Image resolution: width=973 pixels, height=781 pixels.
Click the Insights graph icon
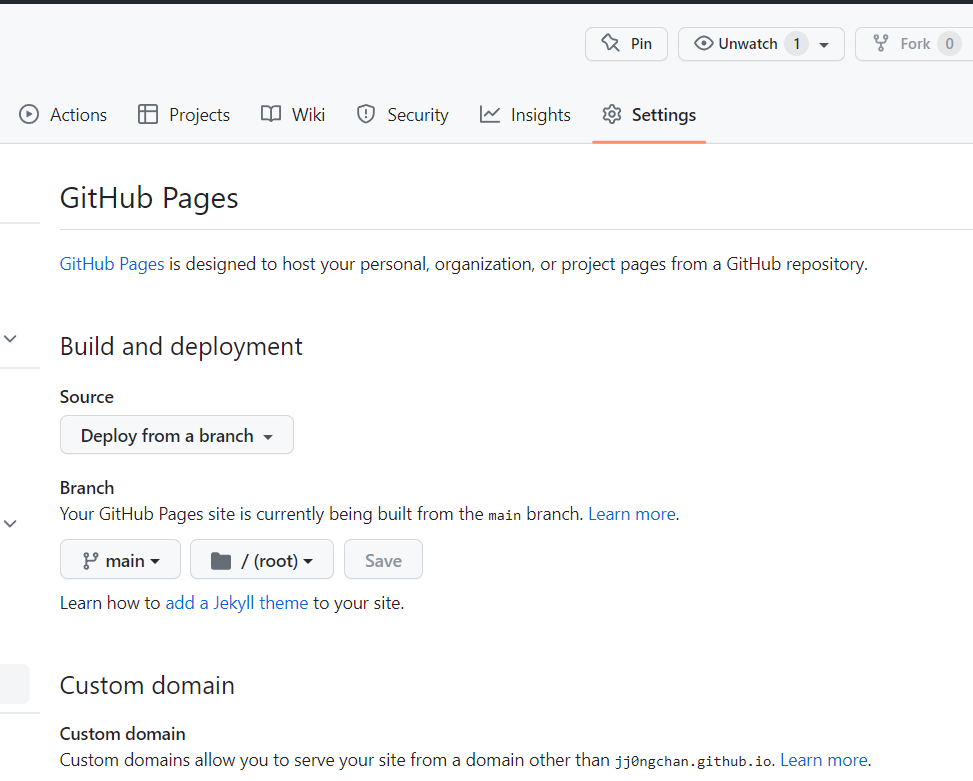490,114
